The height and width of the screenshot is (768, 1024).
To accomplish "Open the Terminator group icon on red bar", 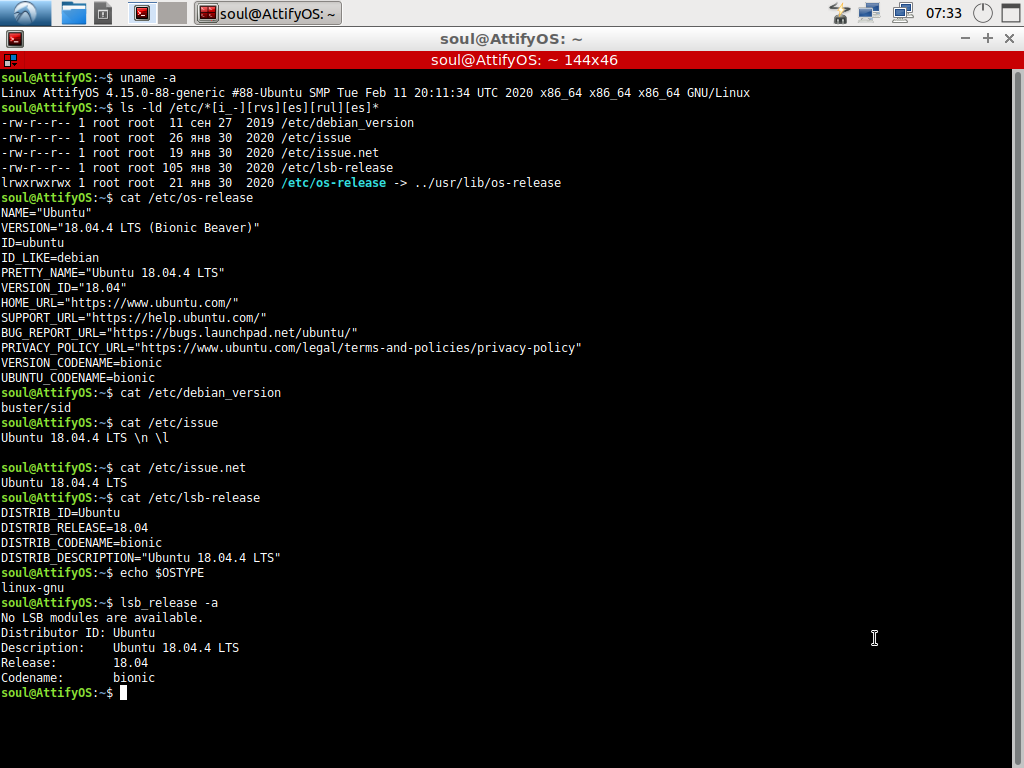I will tap(10, 61).
